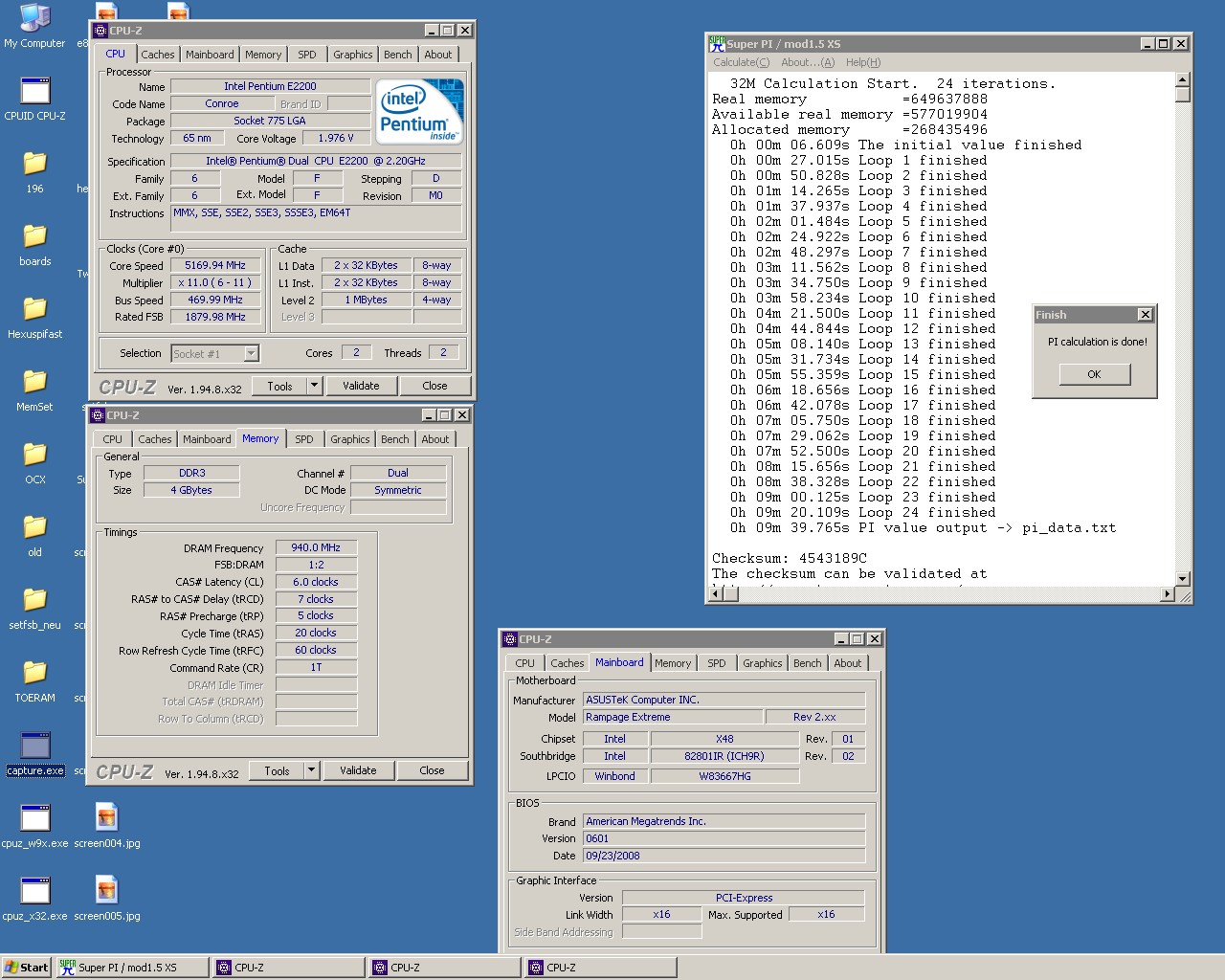Screen dimensions: 1225x980
Task: Click the top CPU-Z window title icon
Action: [x=100, y=31]
